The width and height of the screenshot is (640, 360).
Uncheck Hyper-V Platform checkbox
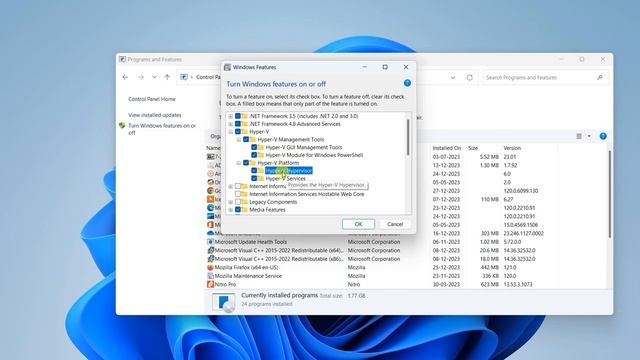246,163
